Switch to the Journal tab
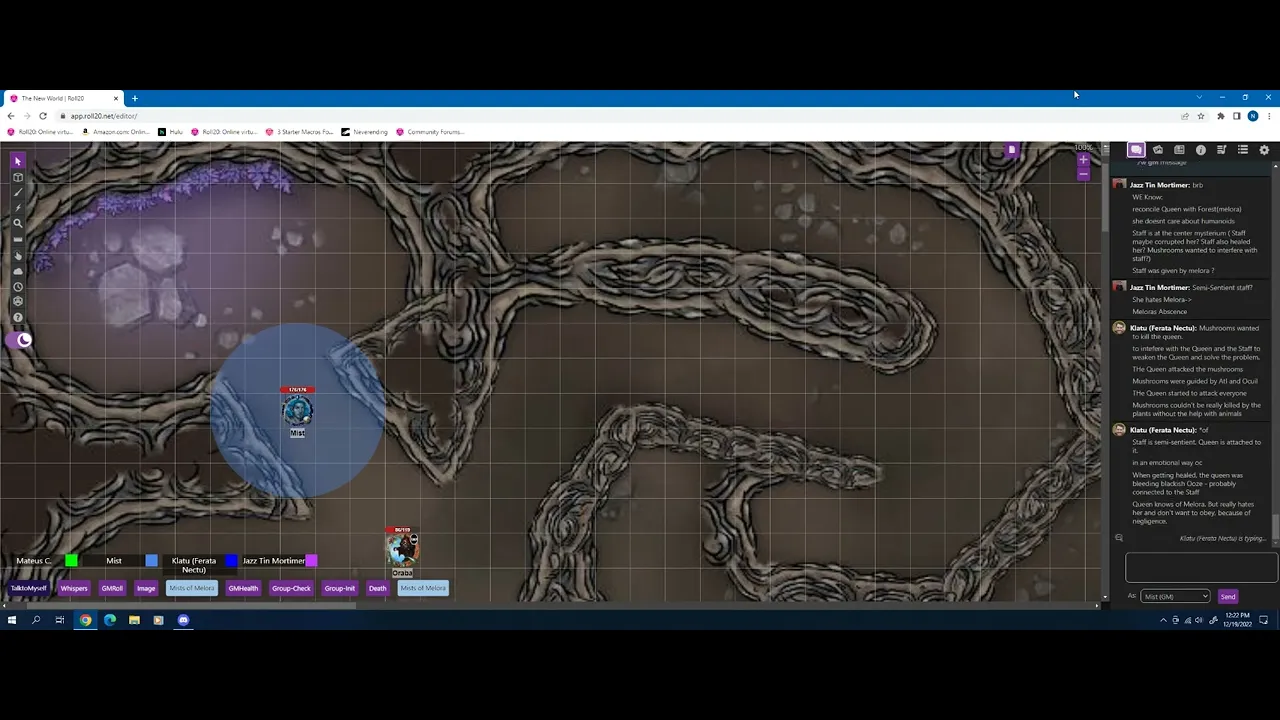 click(x=1179, y=150)
